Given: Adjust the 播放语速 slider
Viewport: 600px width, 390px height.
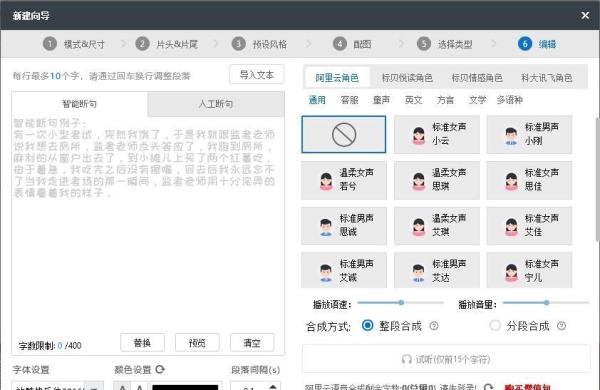Looking at the screenshot, I should click(401, 303).
